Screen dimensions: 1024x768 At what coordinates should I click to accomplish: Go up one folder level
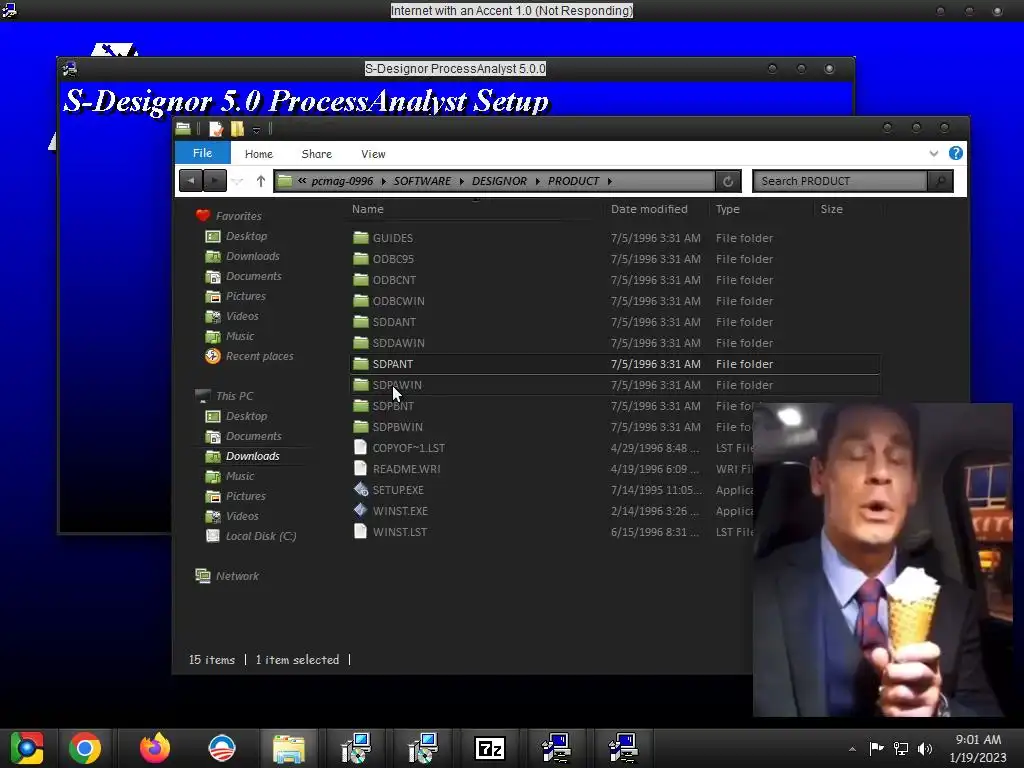click(x=261, y=181)
